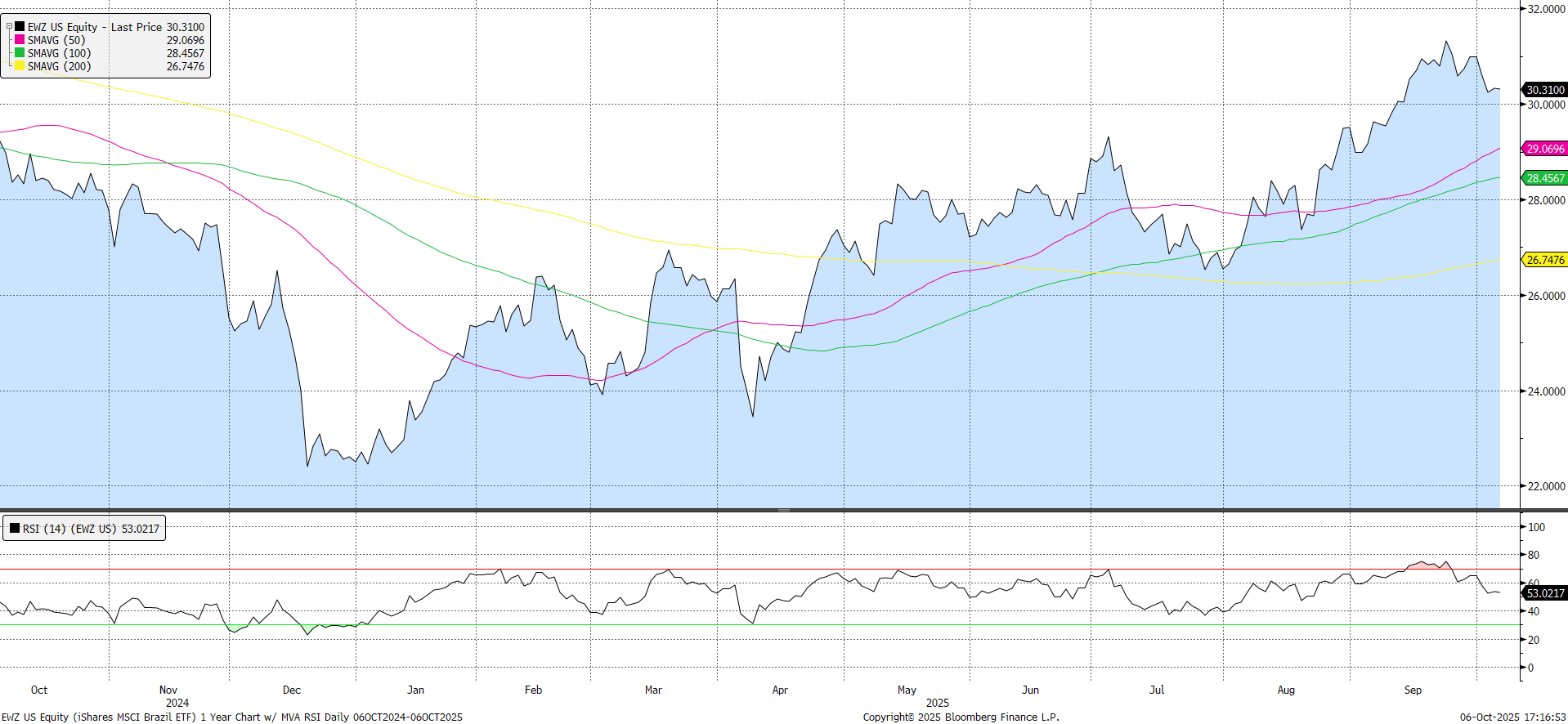Viewport: 1568px width, 724px height.
Task: Click the 26.0000 price axis label
Action: click(1547, 296)
